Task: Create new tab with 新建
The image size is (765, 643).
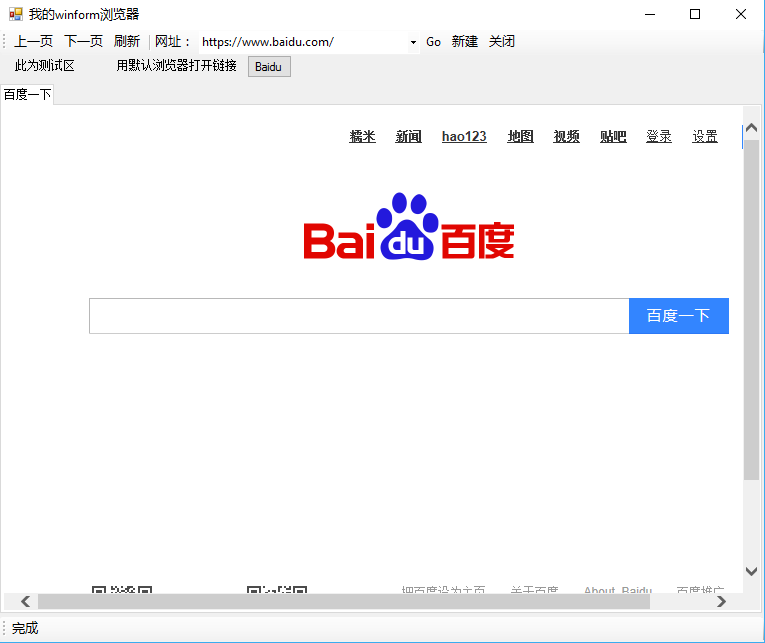Action: coord(464,41)
